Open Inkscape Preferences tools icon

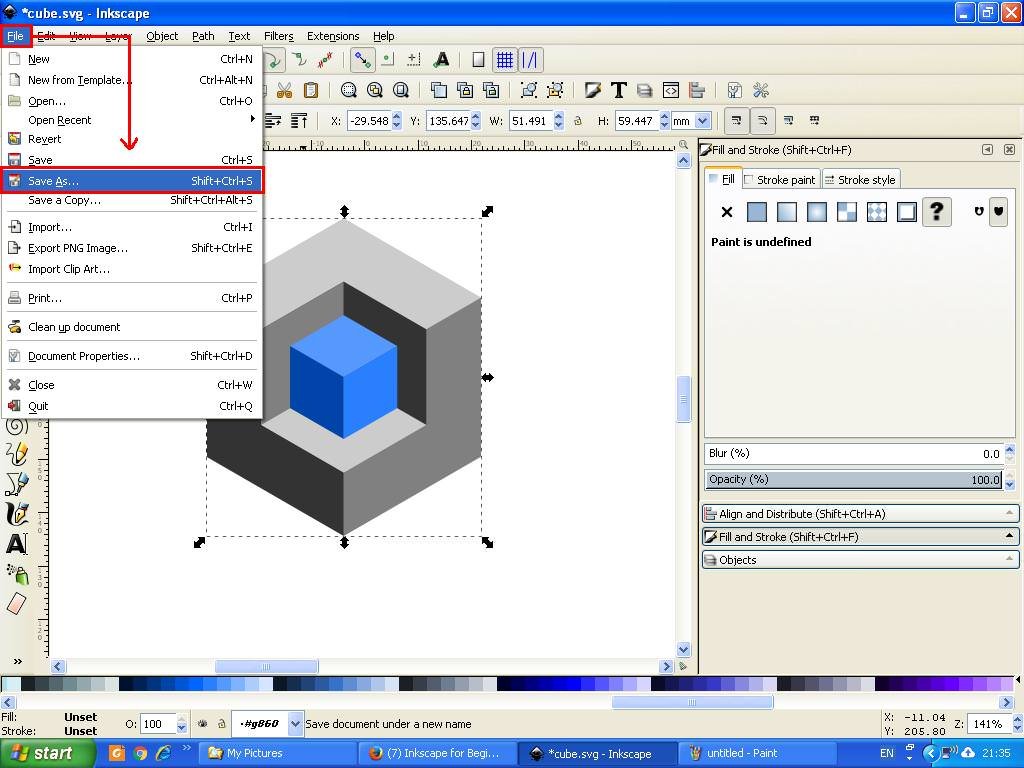click(761, 90)
